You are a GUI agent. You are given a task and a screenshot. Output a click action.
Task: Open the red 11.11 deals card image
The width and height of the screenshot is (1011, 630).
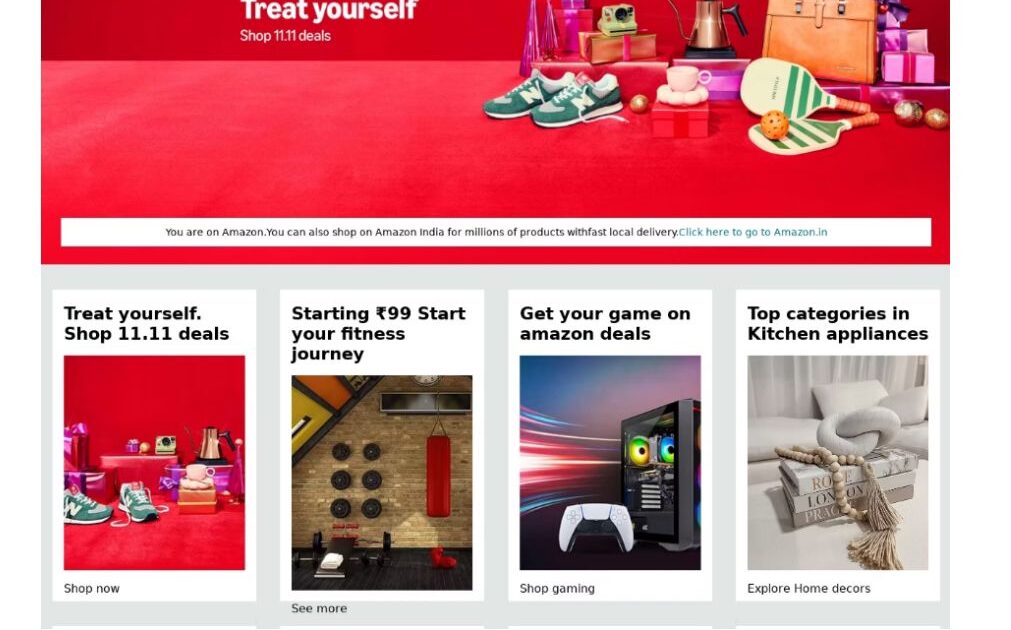tap(154, 462)
